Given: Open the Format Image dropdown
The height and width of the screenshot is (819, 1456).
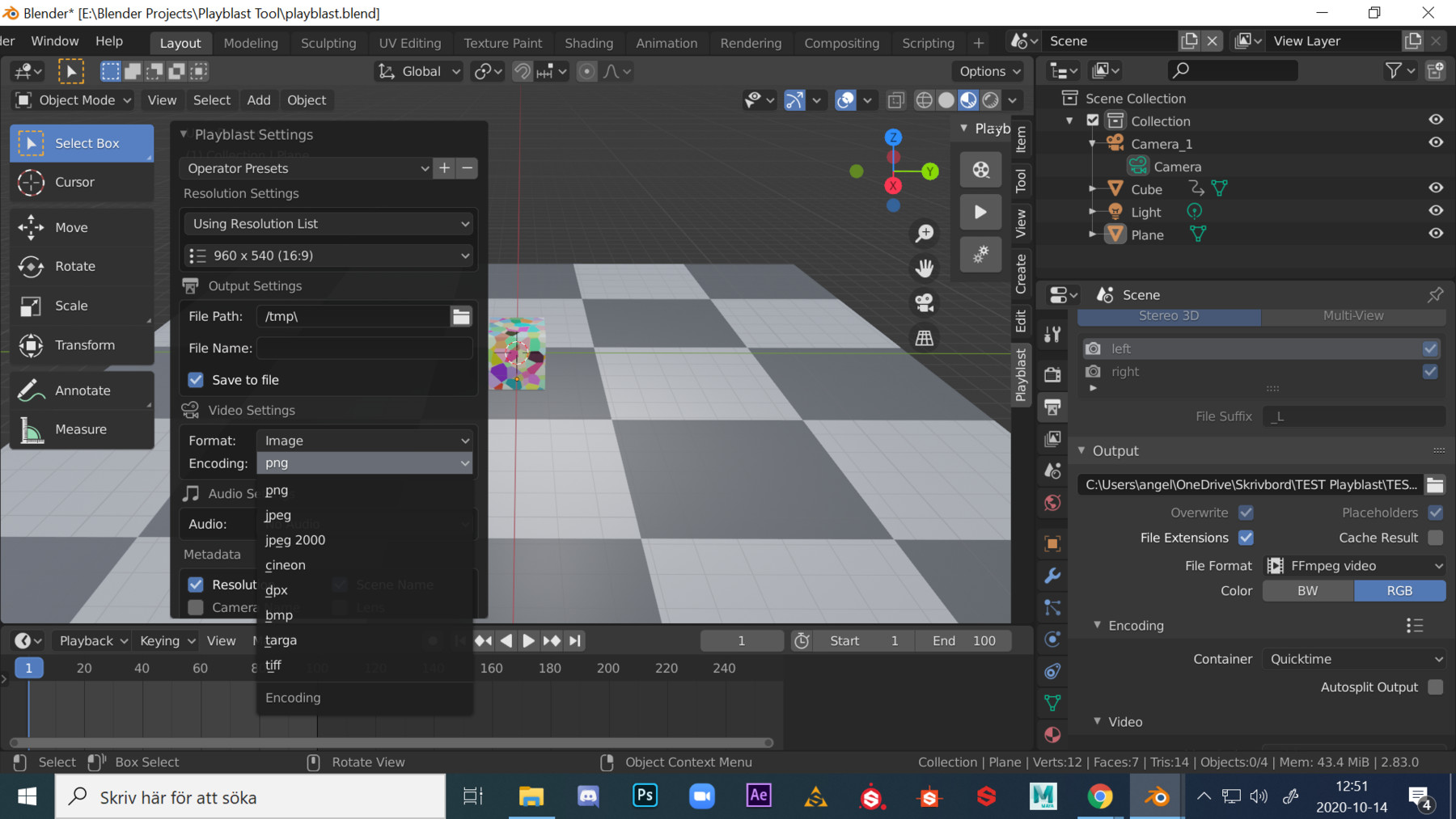Looking at the screenshot, I should click(x=364, y=441).
